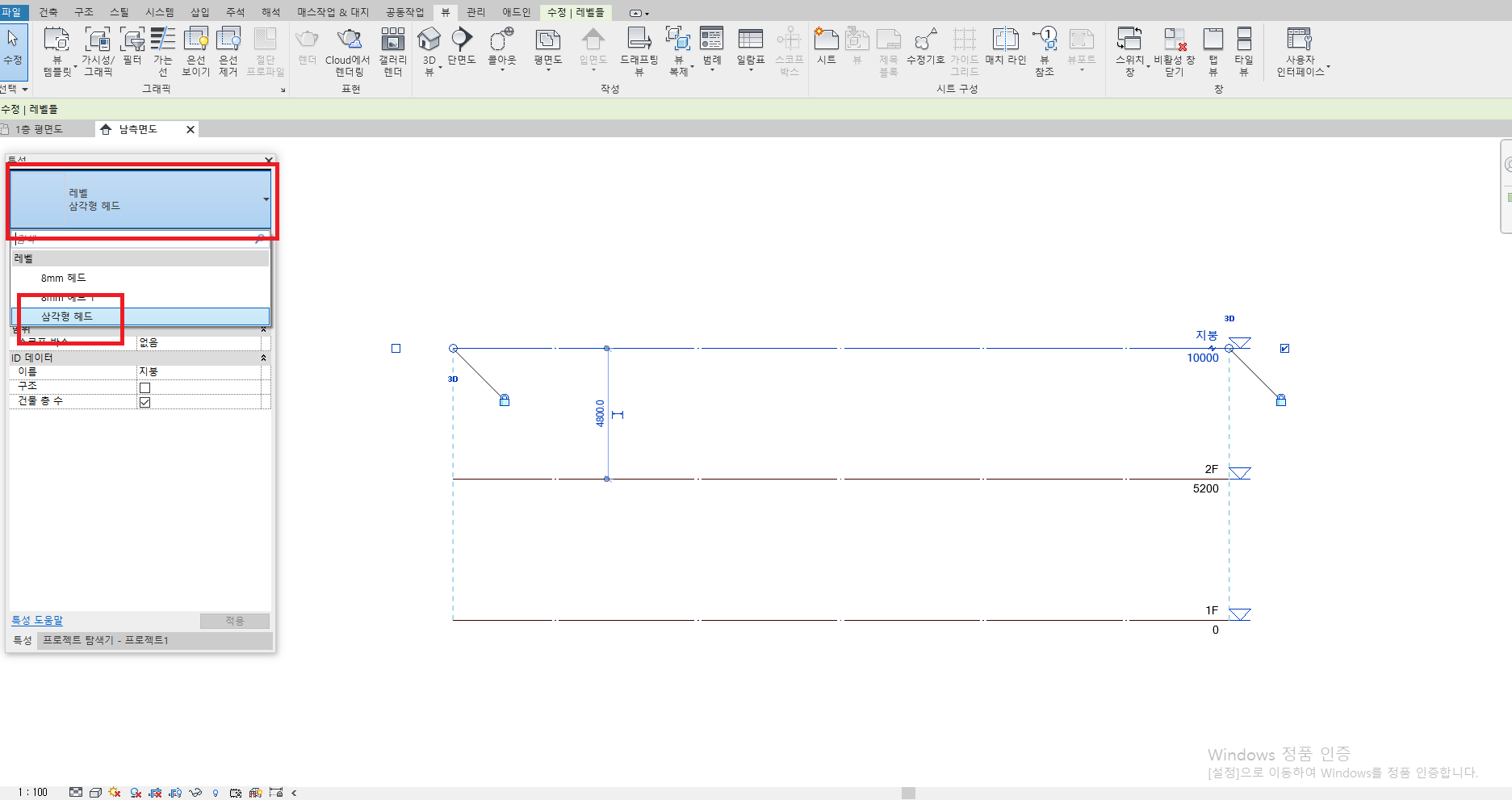The image size is (1512, 800).
Task: Open 가시성/그래픽 visibility graphics settings
Action: (98, 52)
